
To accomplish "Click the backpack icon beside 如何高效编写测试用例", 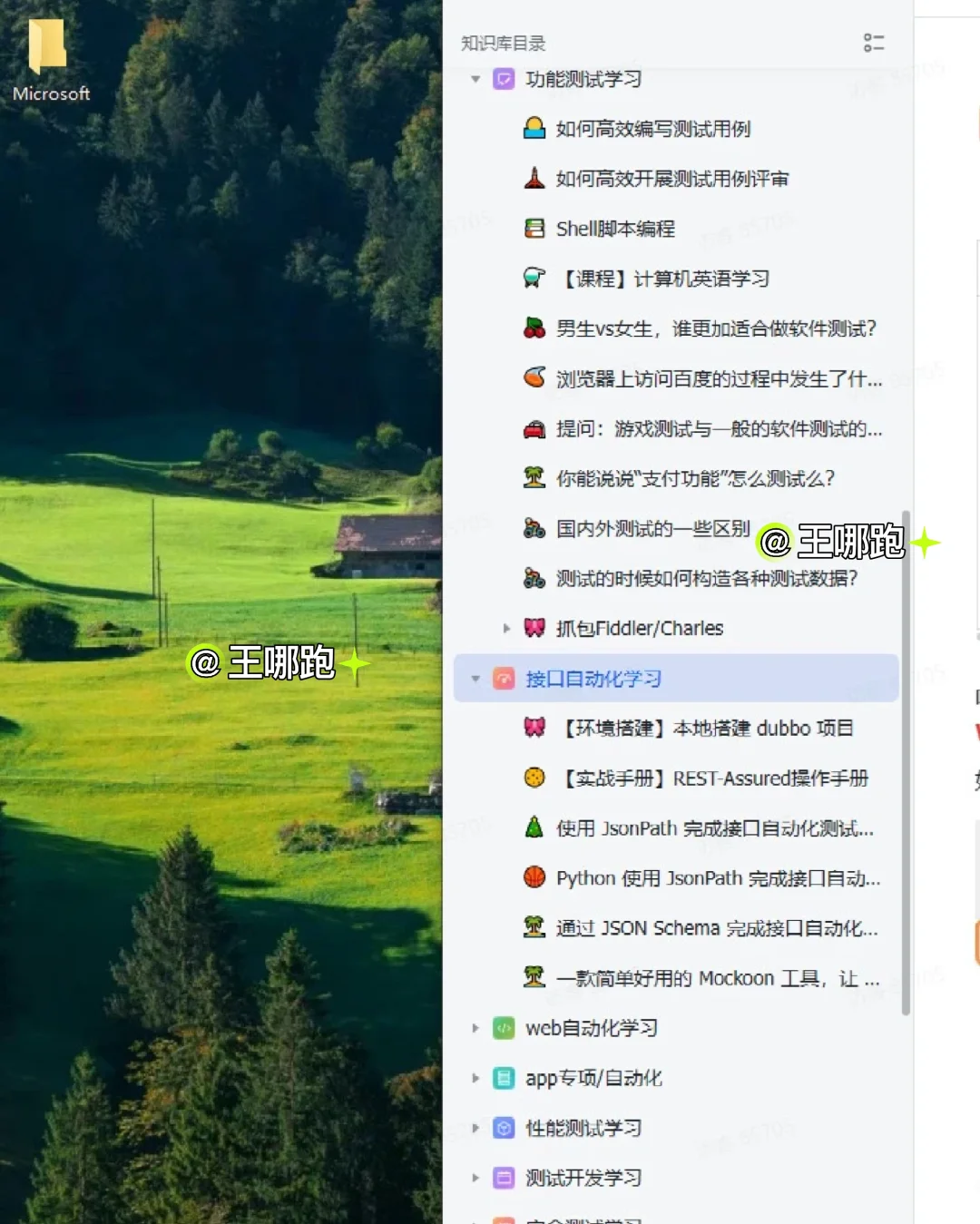I will 536,129.
